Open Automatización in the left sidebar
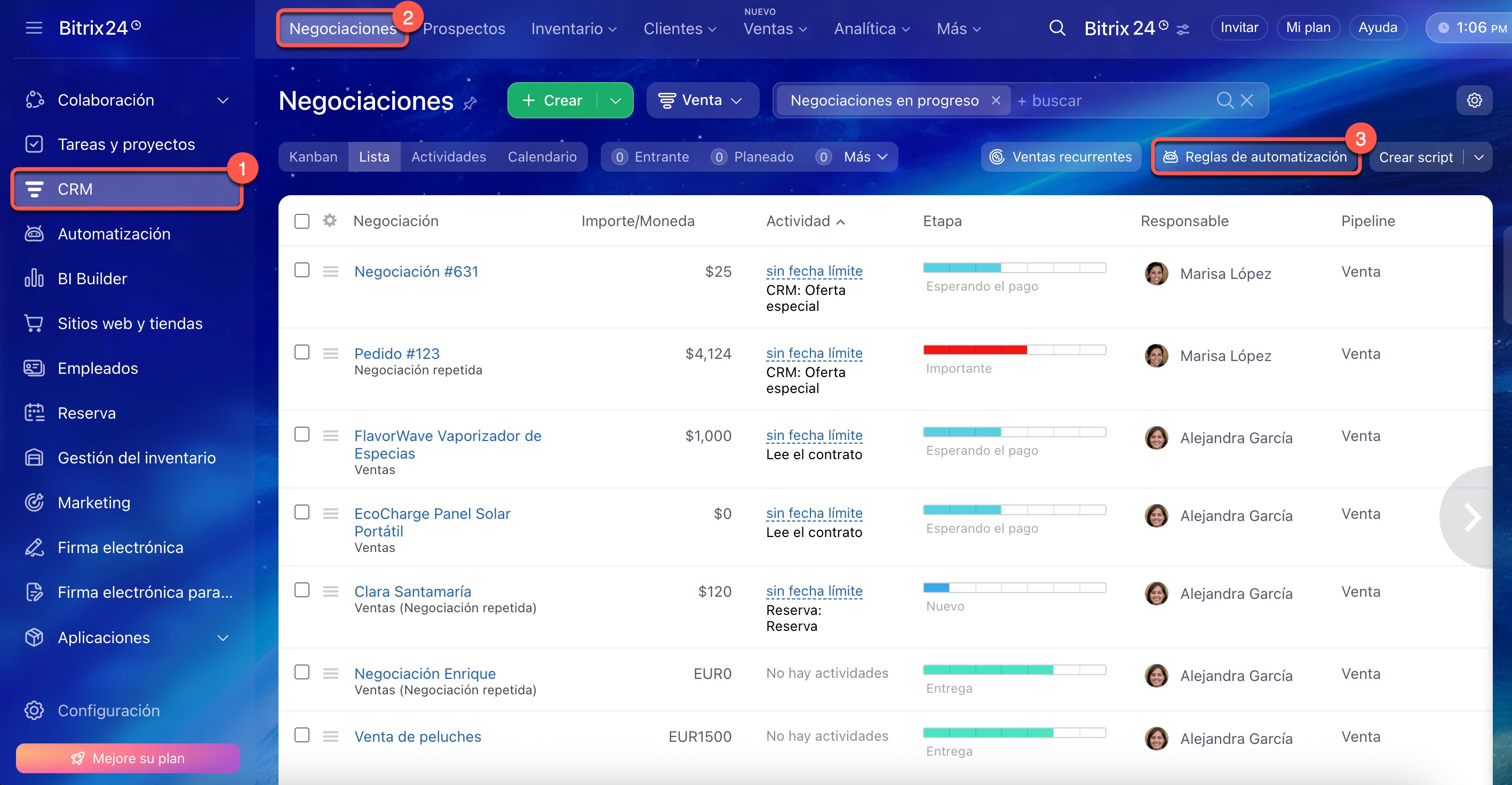The height and width of the screenshot is (785, 1512). pyautogui.click(x=114, y=234)
